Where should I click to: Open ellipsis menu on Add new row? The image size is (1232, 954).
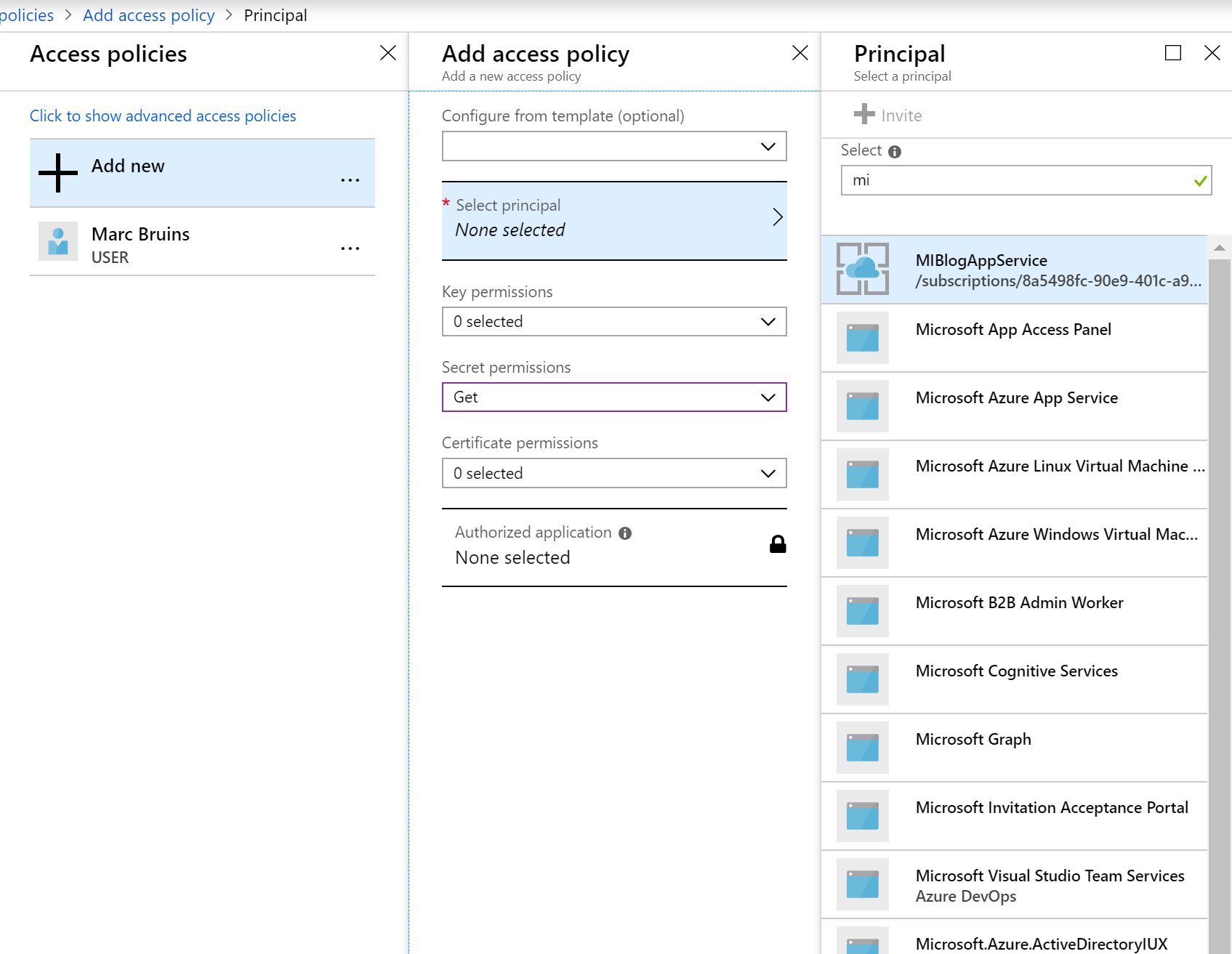pos(350,180)
